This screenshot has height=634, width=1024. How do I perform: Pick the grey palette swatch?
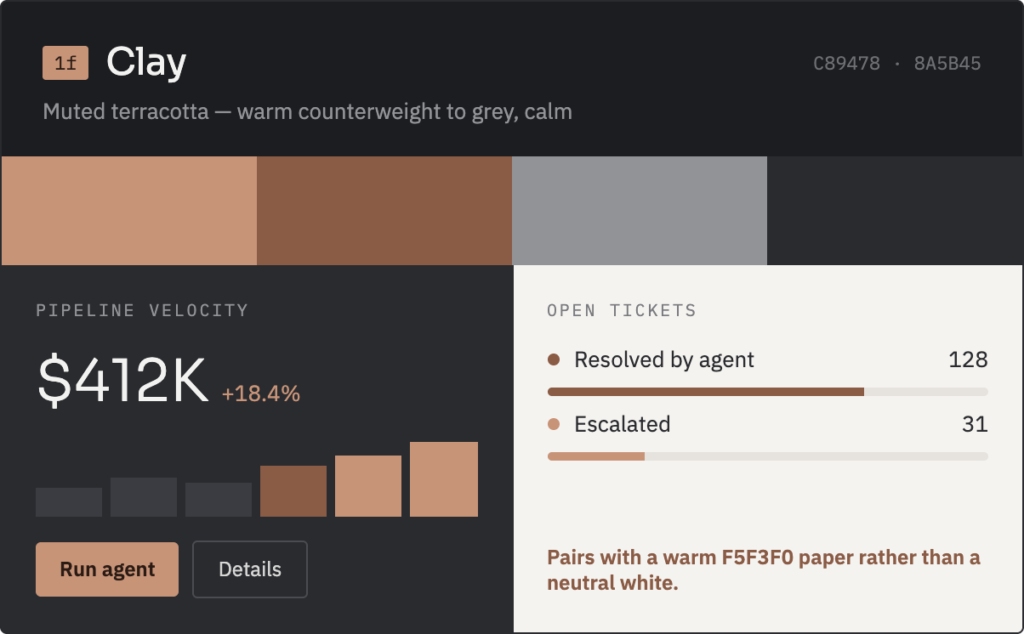pyautogui.click(x=639, y=210)
